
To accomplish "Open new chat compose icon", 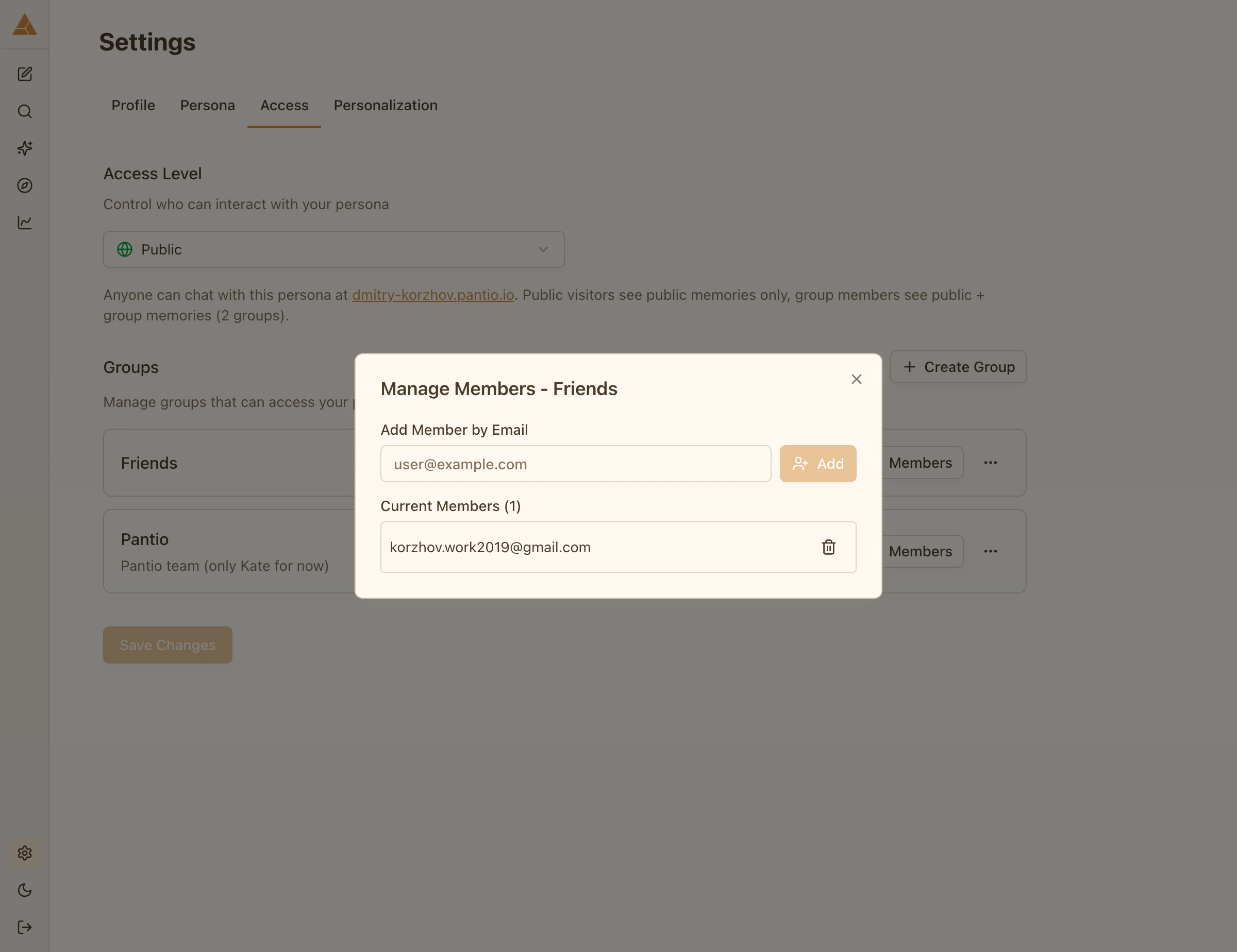I will coord(24,74).
